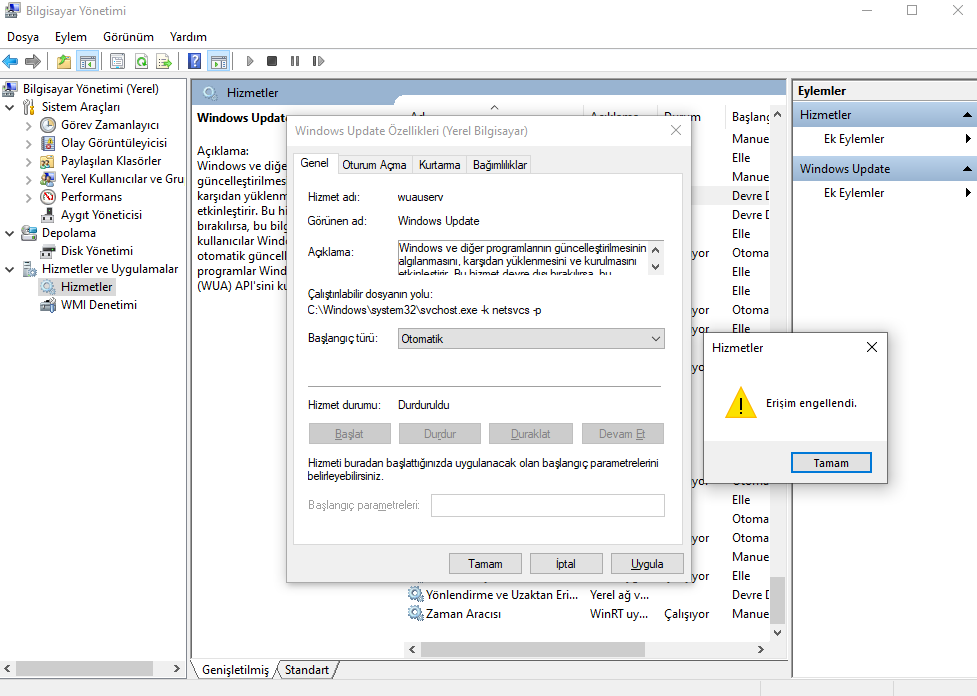Expand the Olay Görüntüleyicisi node arrow
The image size is (977, 696).
28,143
